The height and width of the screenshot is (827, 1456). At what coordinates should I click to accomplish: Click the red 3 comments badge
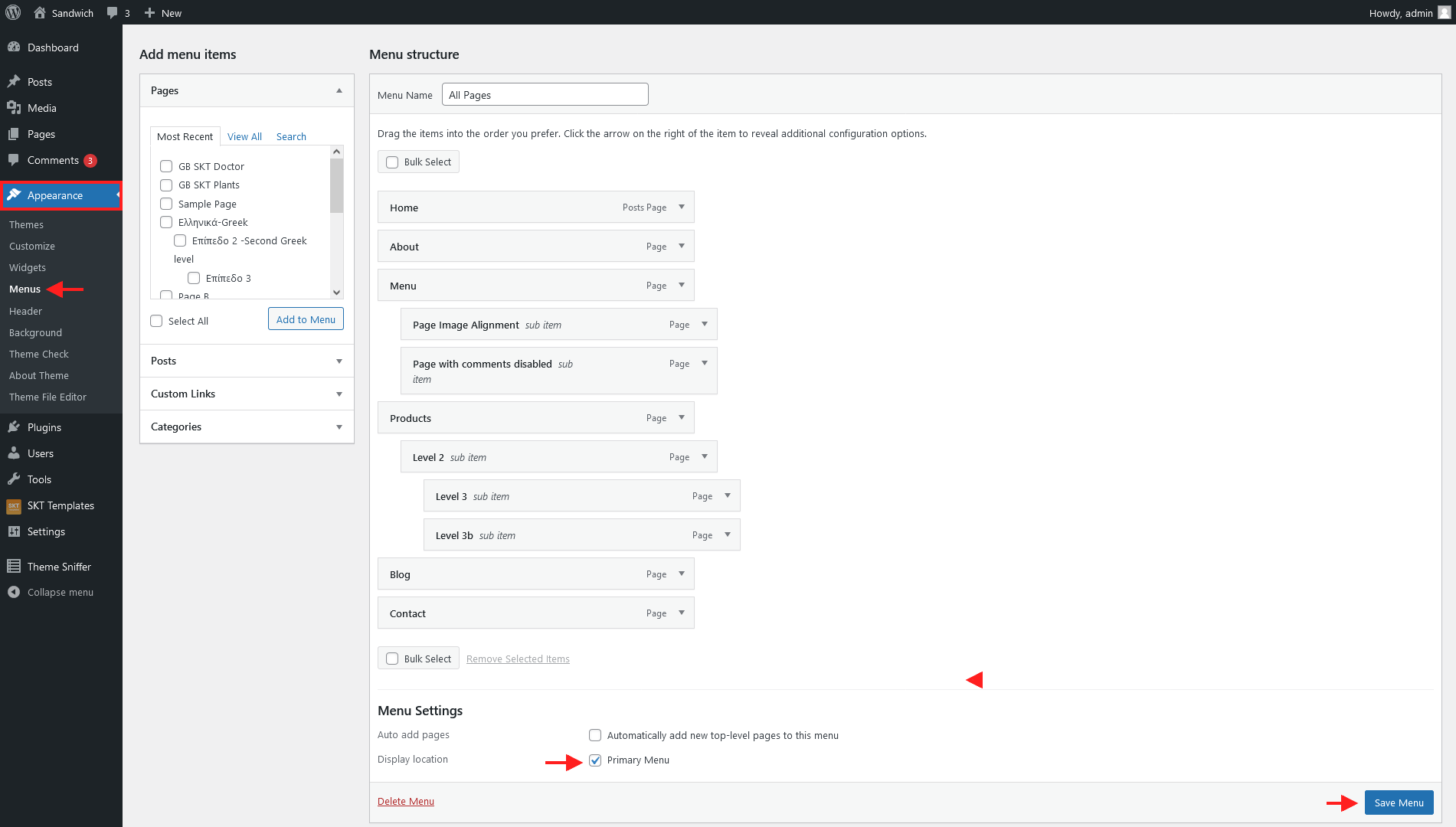90,161
